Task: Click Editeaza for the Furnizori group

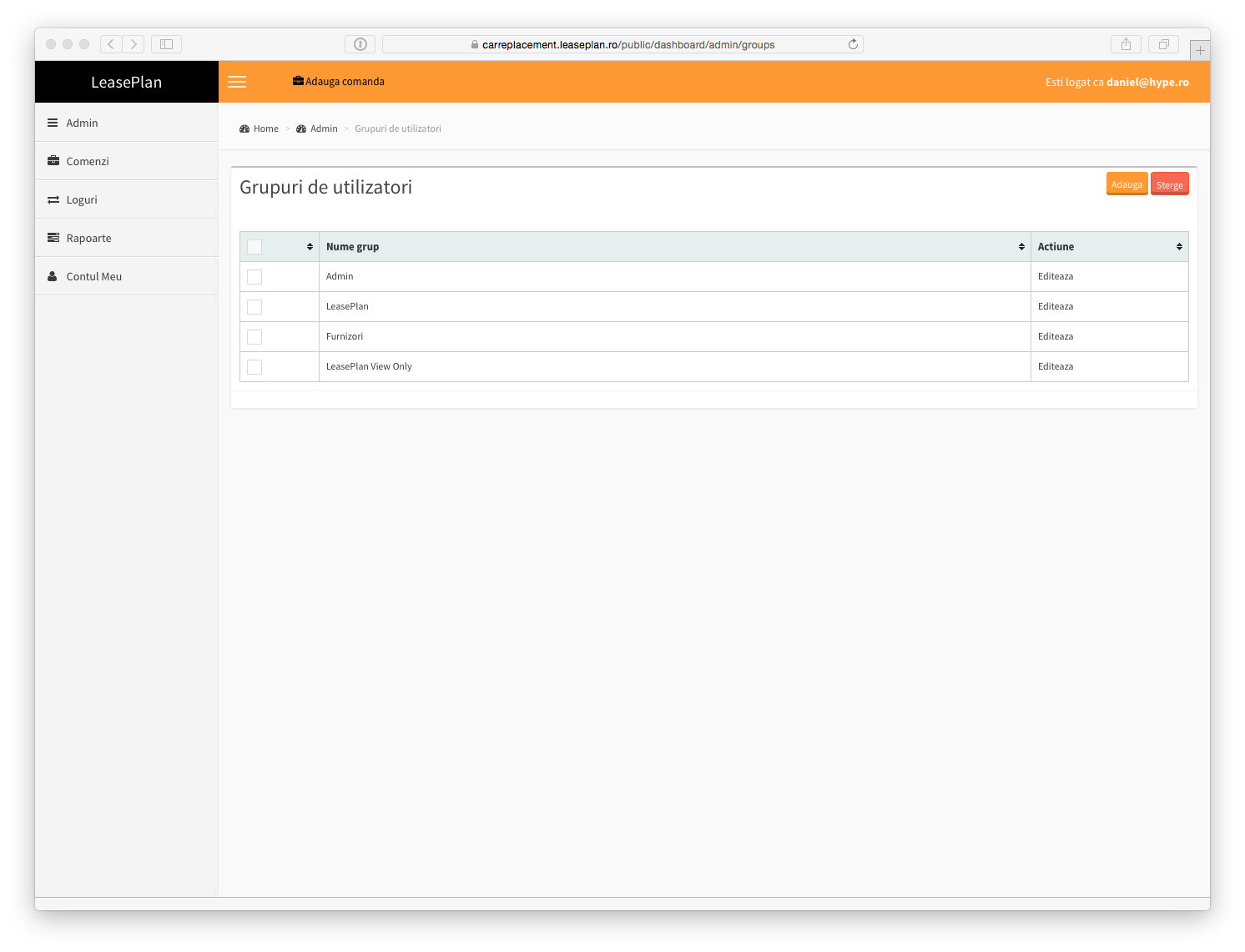Action: point(1055,336)
